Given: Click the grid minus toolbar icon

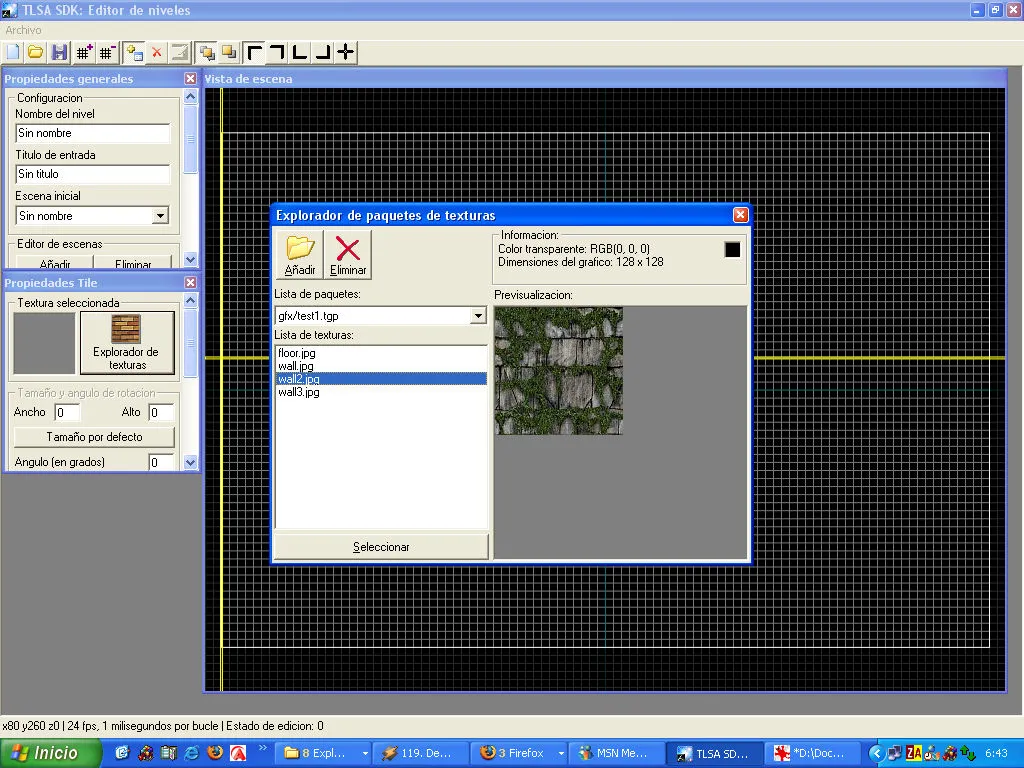Looking at the screenshot, I should pos(107,52).
